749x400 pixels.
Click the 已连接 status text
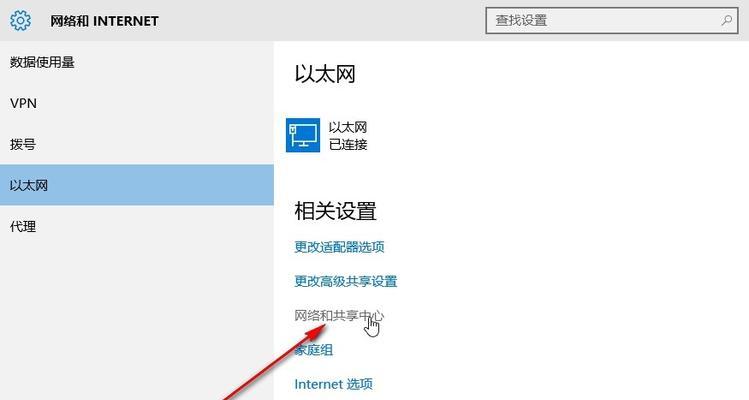[x=348, y=144]
